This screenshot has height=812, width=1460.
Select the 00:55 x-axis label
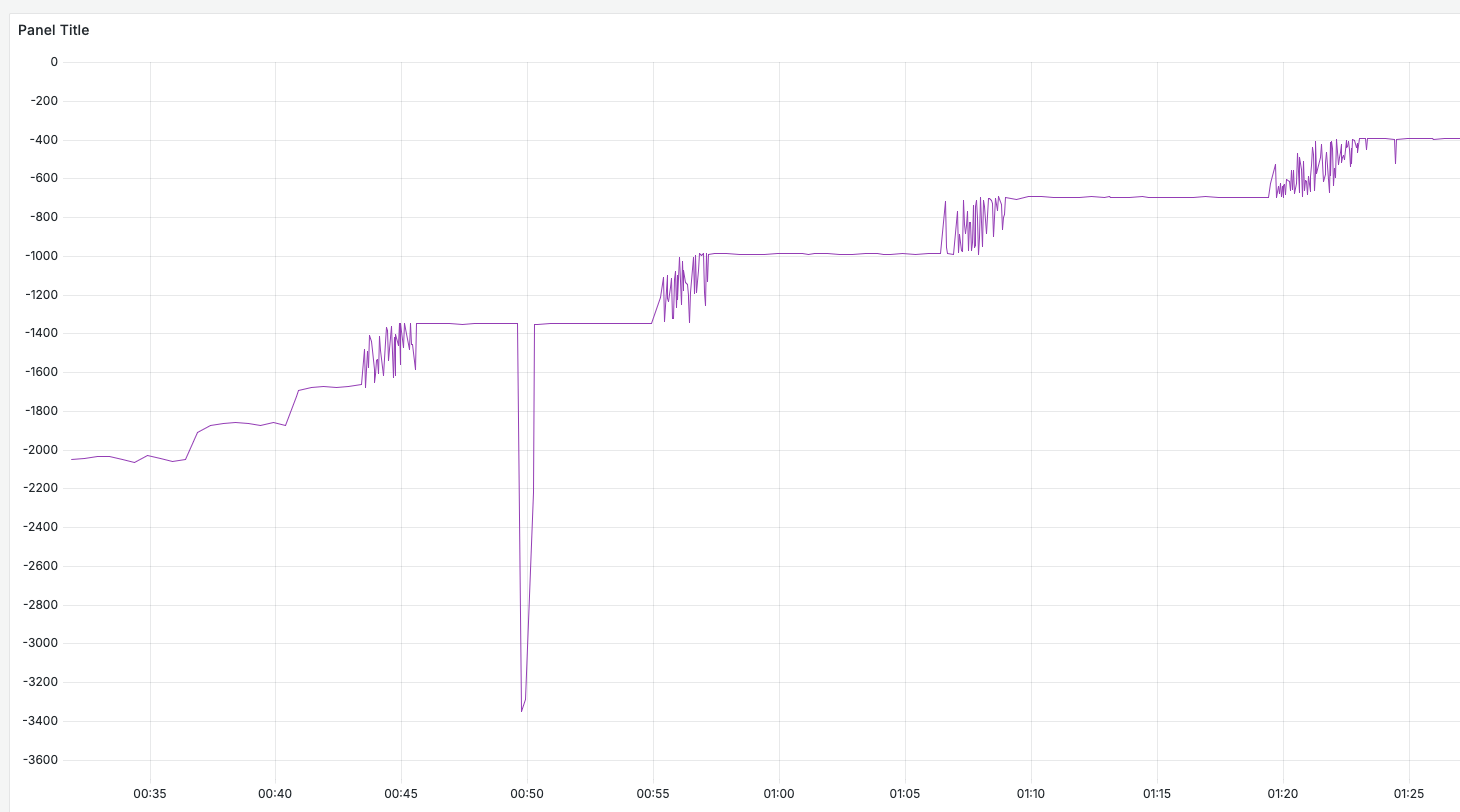(653, 794)
